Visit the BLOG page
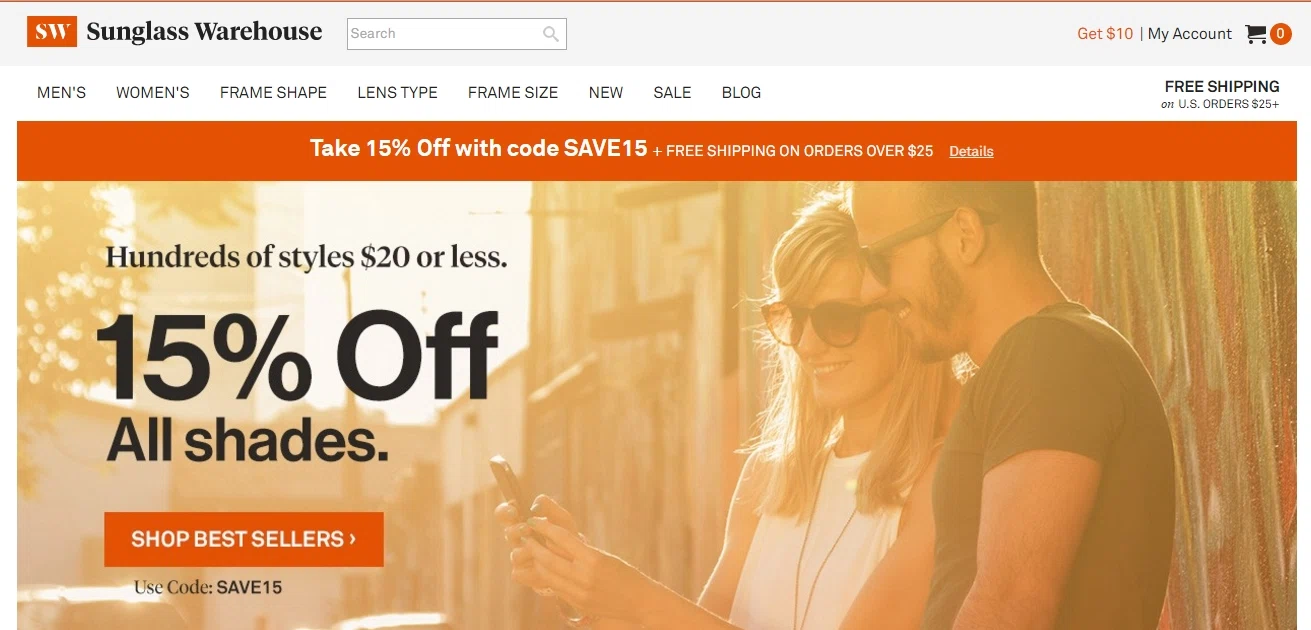The width and height of the screenshot is (1311, 630). (x=741, y=92)
